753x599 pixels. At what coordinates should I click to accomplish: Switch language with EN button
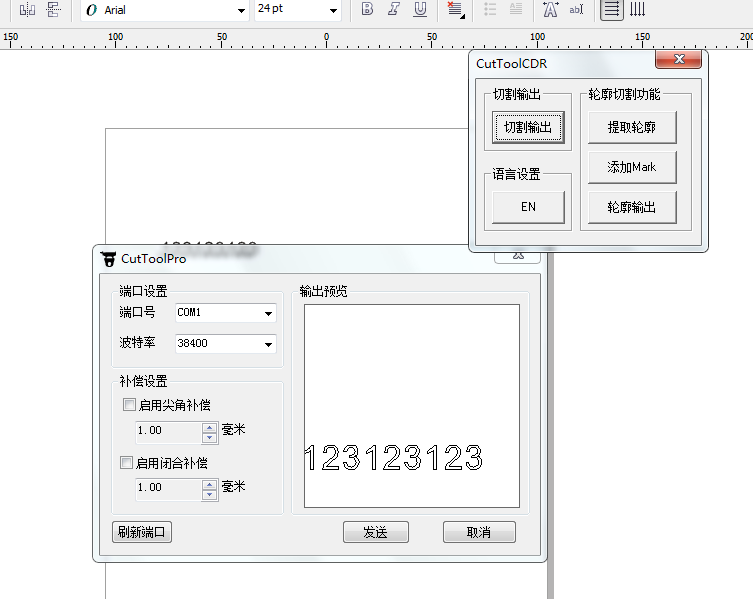pos(528,208)
